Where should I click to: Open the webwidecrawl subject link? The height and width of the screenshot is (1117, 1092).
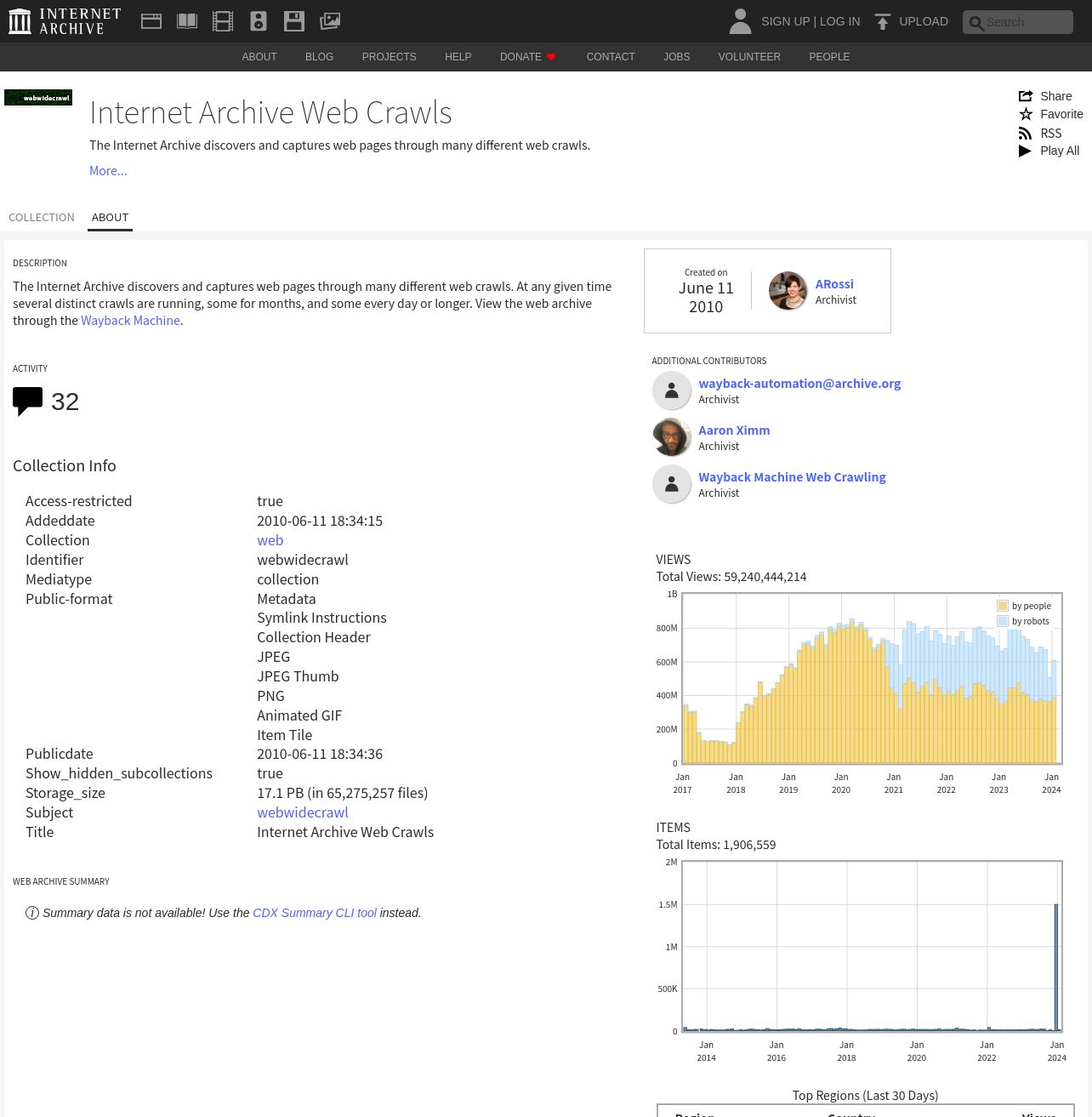[x=303, y=812]
